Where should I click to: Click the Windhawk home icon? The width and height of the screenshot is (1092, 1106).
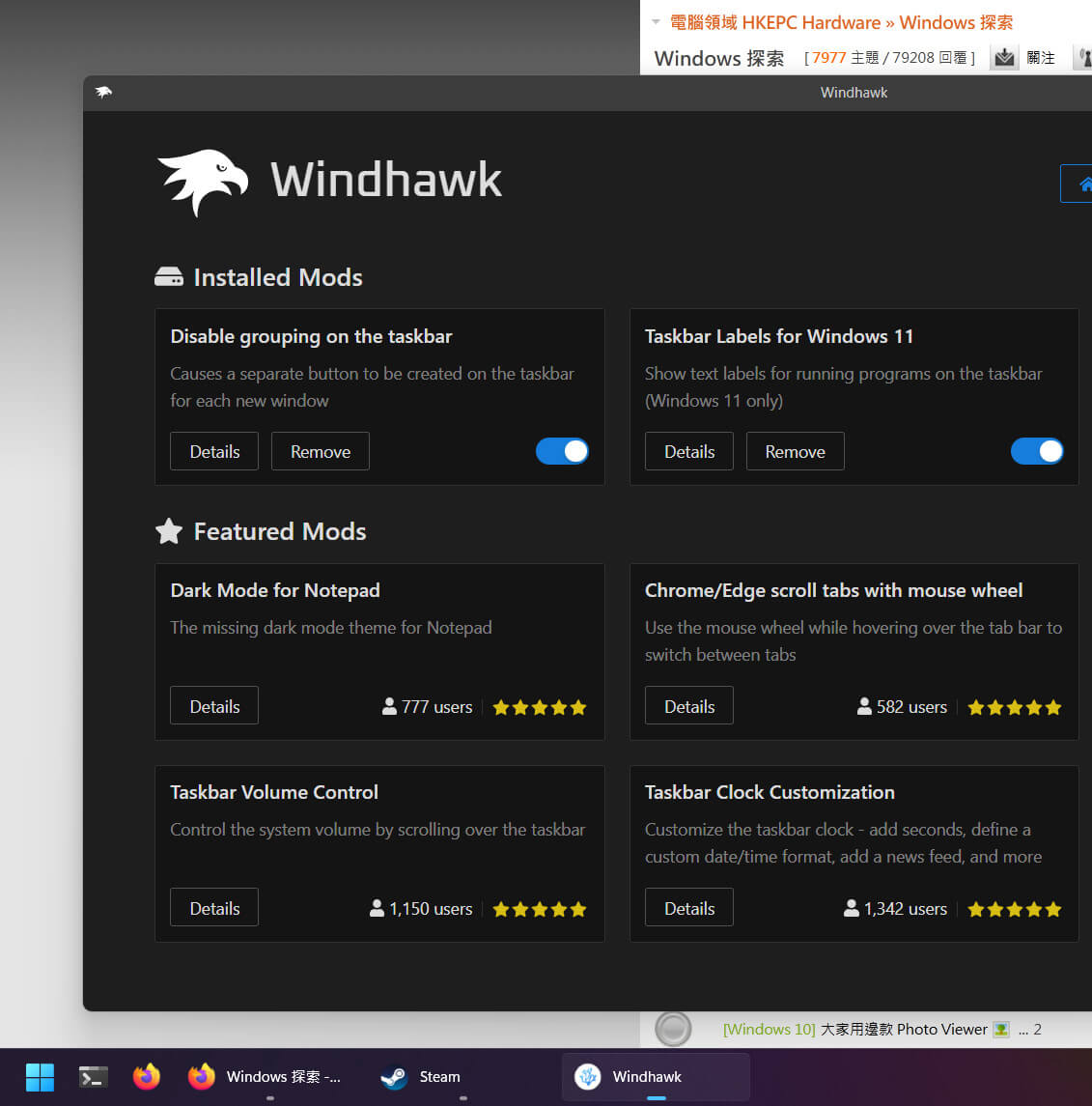coord(1083,183)
